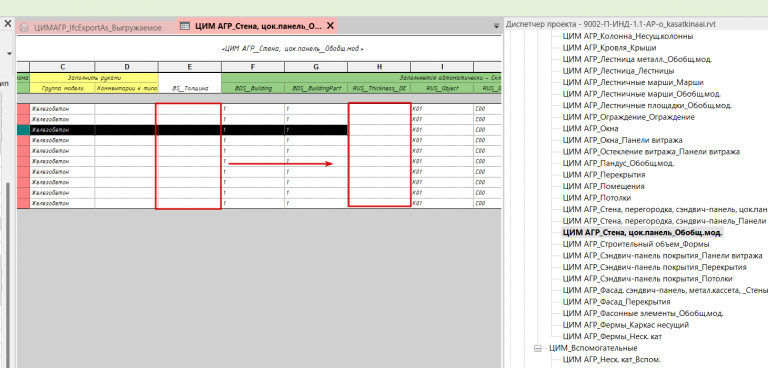Open ЦИМ АГР_Лестничные марши_Обобщ.мод. schedule
Viewport: 768px width, 368px height.
pos(642,94)
